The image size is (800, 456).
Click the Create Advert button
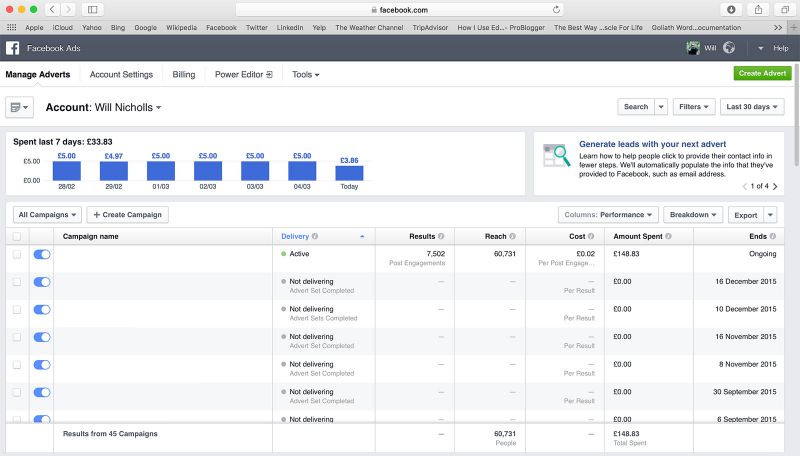tap(762, 73)
